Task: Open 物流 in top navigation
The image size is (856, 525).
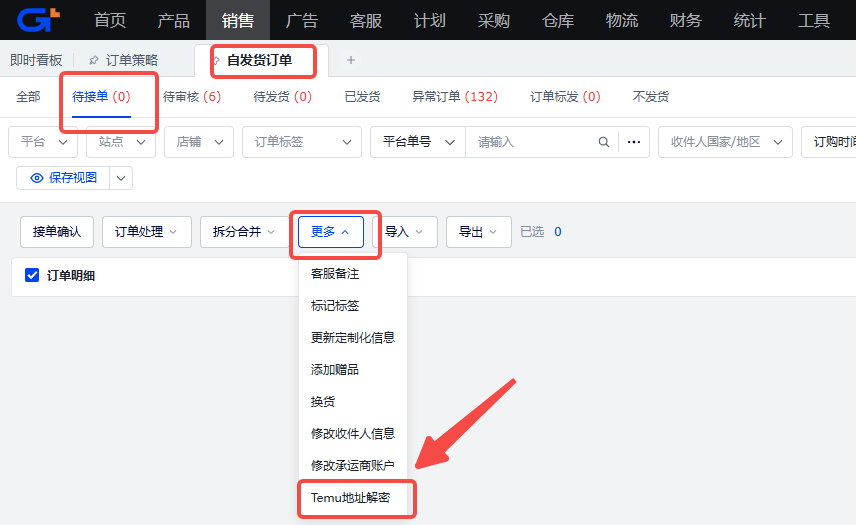Action: coord(622,20)
